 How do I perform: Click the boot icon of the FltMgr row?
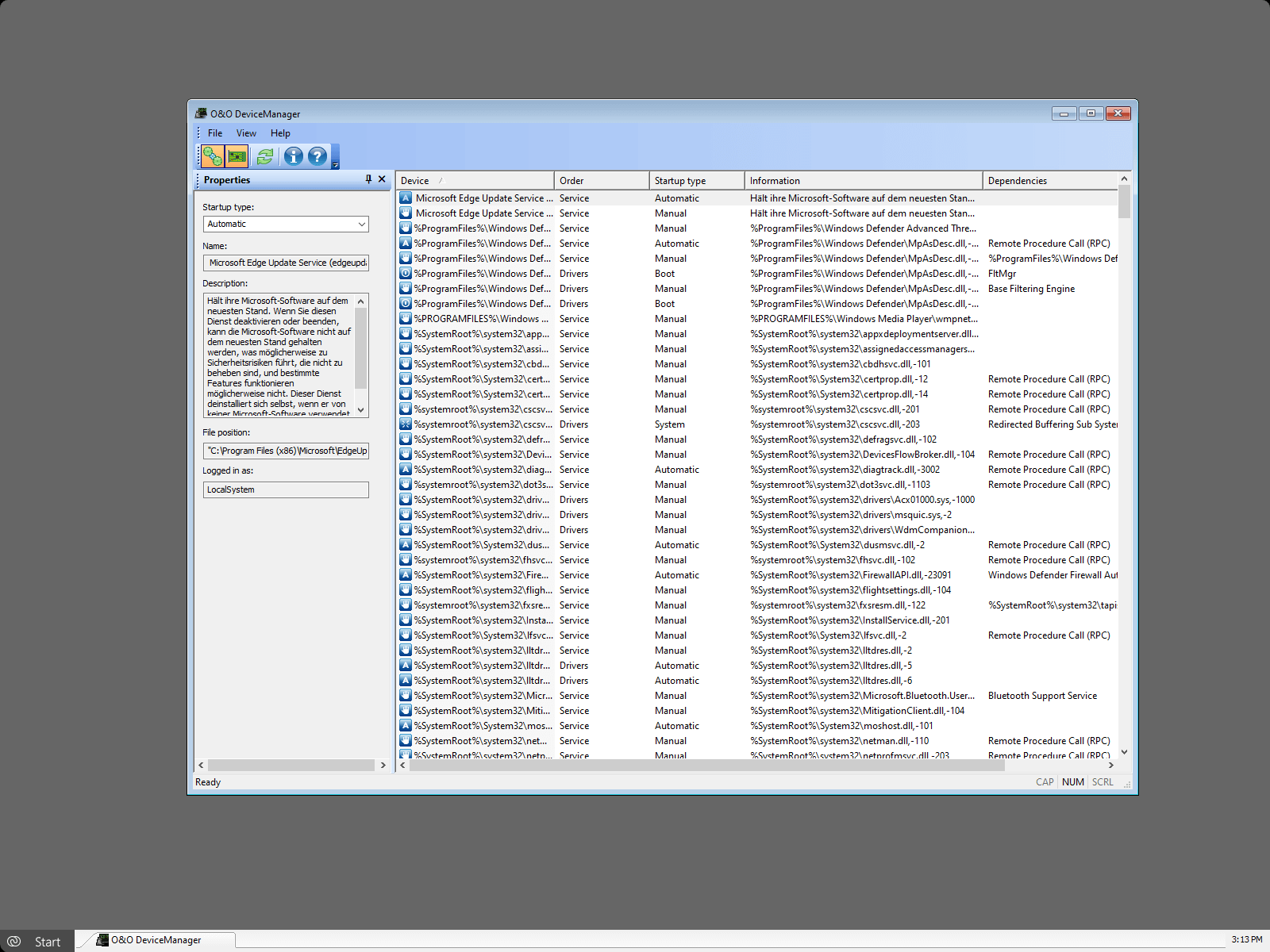coord(406,274)
